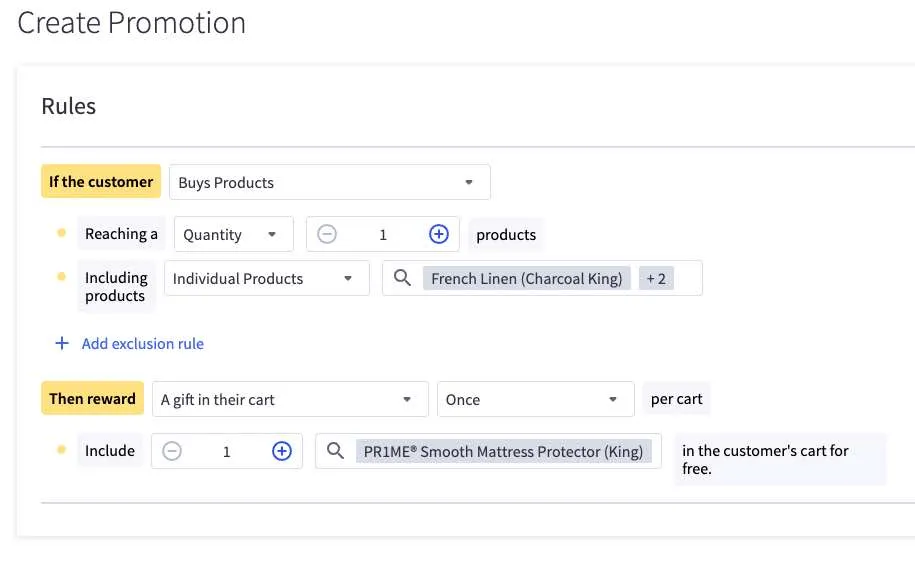Click the gift quantity input field
The height and width of the screenshot is (586, 915).
click(226, 451)
